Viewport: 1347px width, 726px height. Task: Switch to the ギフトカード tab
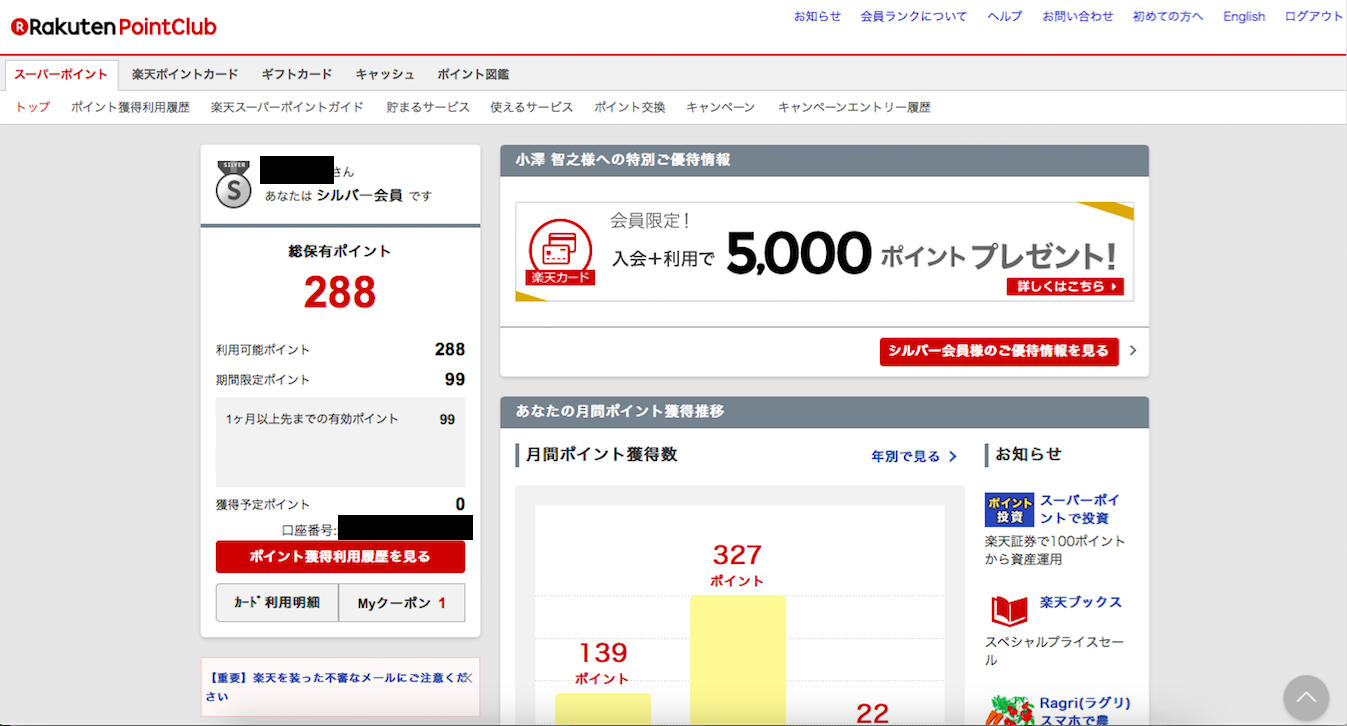point(297,75)
